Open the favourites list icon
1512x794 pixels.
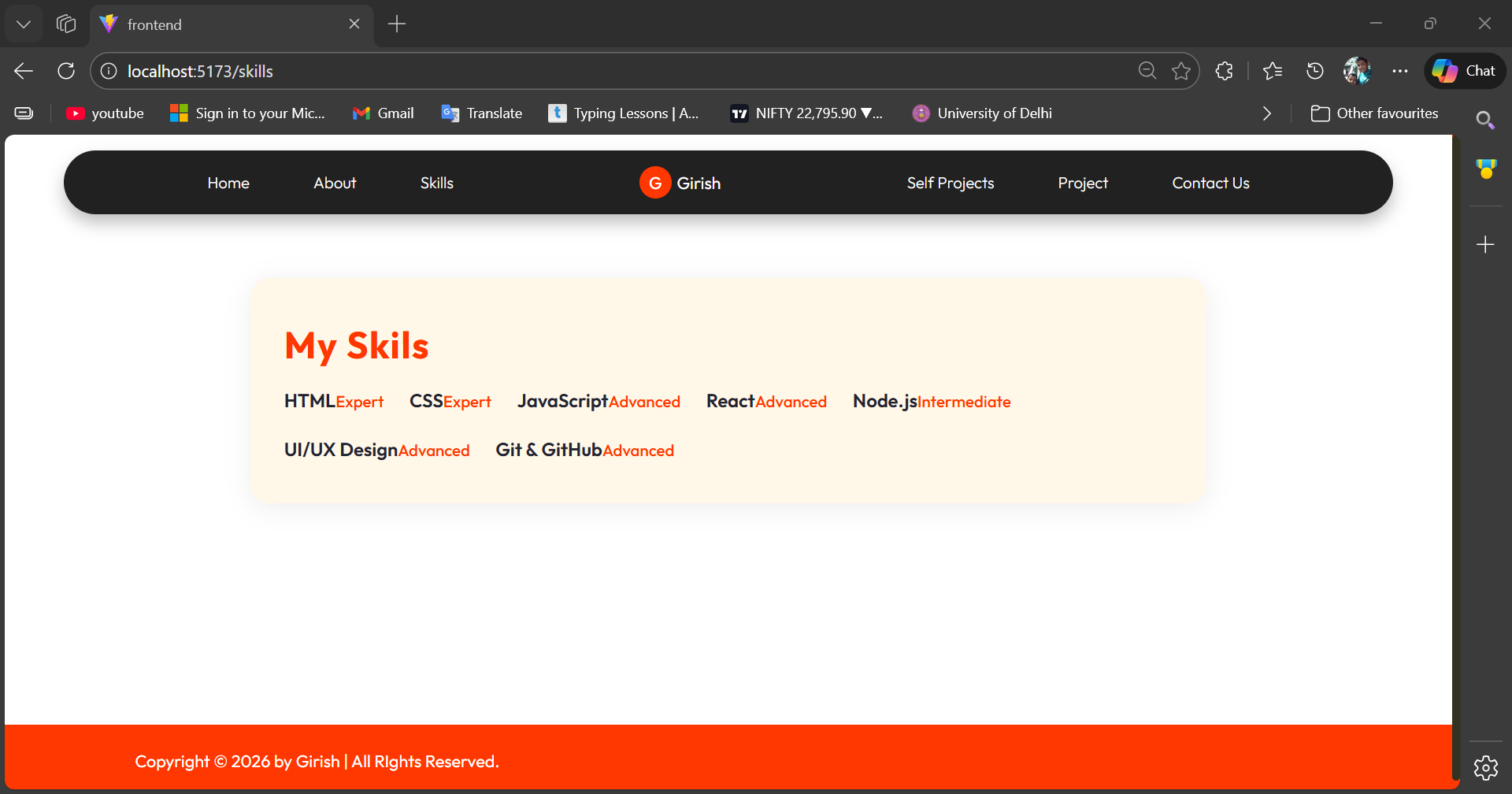click(x=1272, y=71)
